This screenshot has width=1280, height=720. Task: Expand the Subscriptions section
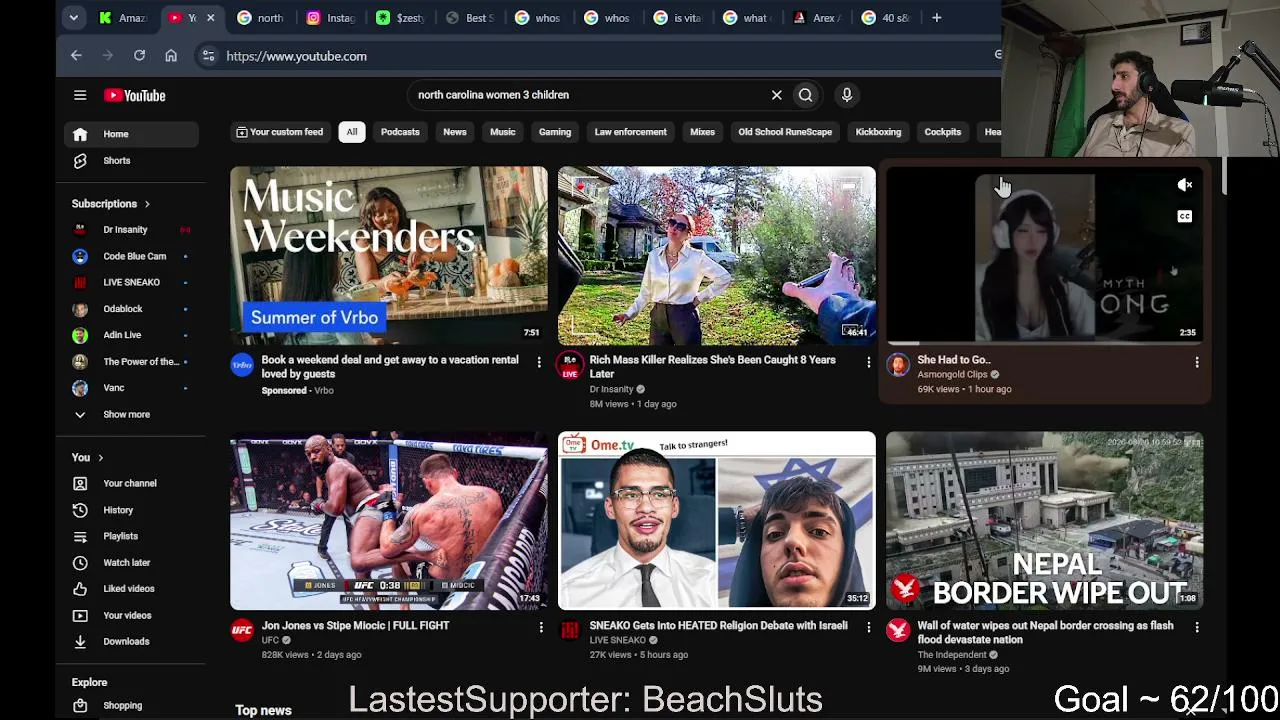[111, 204]
